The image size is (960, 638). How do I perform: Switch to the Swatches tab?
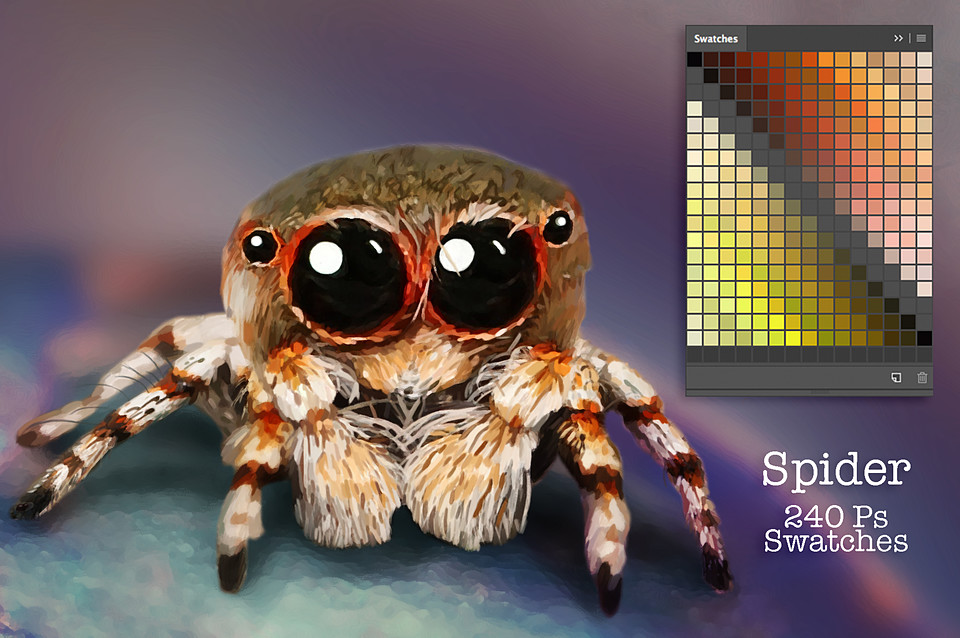pos(717,37)
